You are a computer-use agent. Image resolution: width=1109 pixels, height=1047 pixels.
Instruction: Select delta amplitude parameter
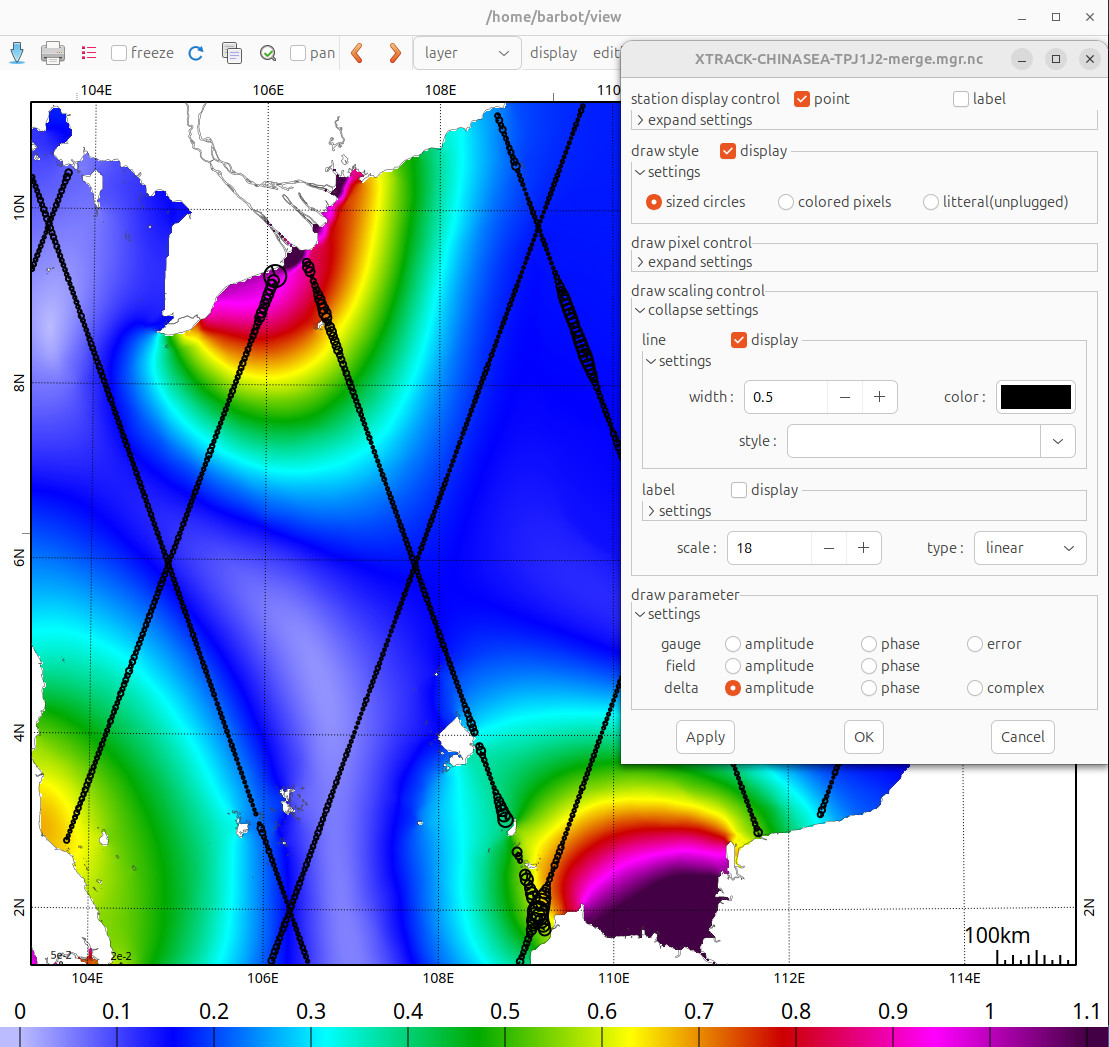pyautogui.click(x=733, y=688)
